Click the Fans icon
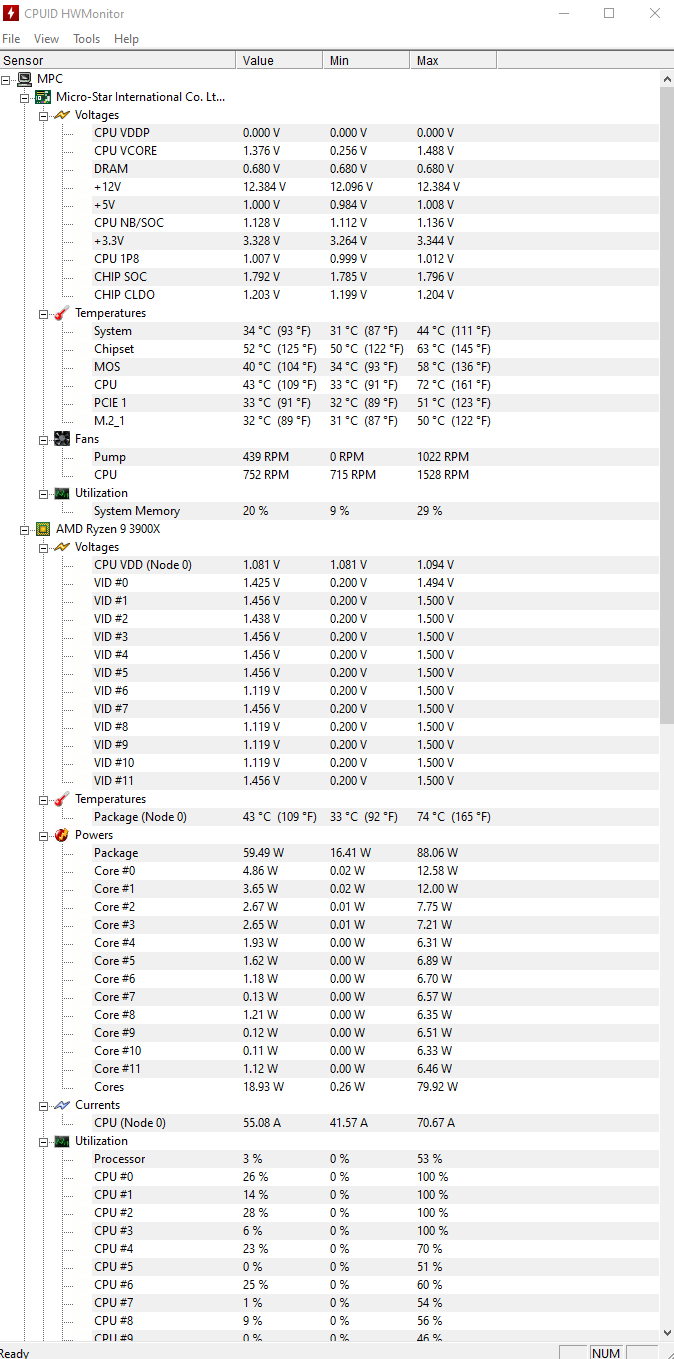This screenshot has height=1359, width=674. (x=62, y=439)
